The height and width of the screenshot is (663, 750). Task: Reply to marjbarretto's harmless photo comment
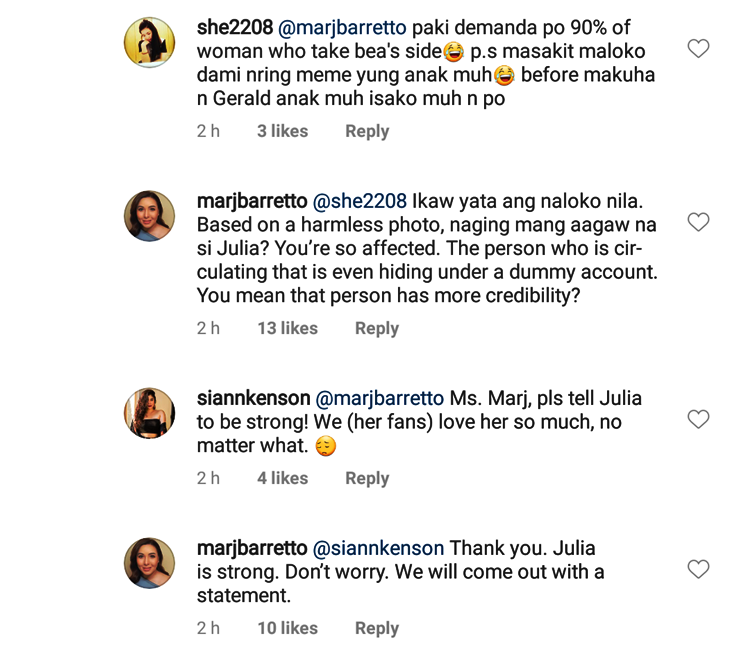click(x=377, y=328)
